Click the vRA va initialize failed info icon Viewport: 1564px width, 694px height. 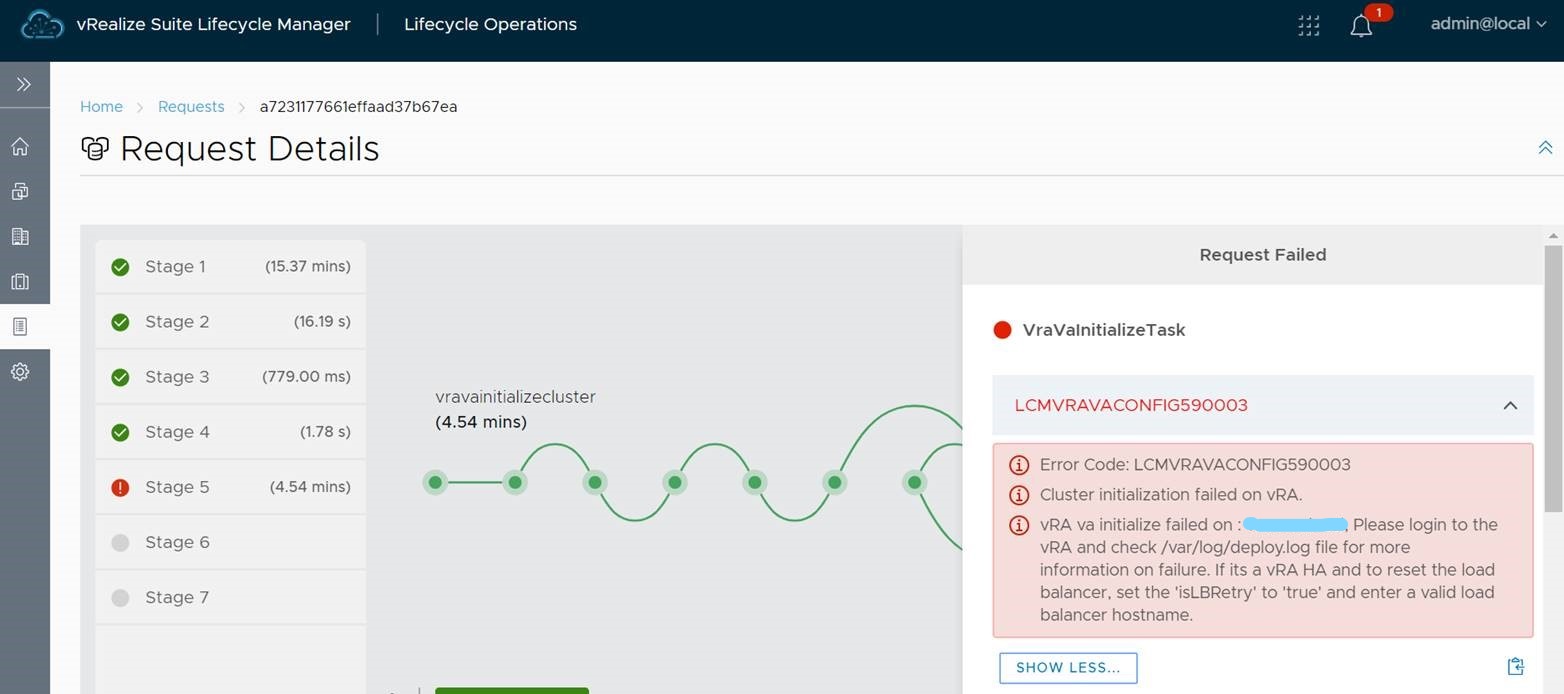pyautogui.click(x=1019, y=525)
